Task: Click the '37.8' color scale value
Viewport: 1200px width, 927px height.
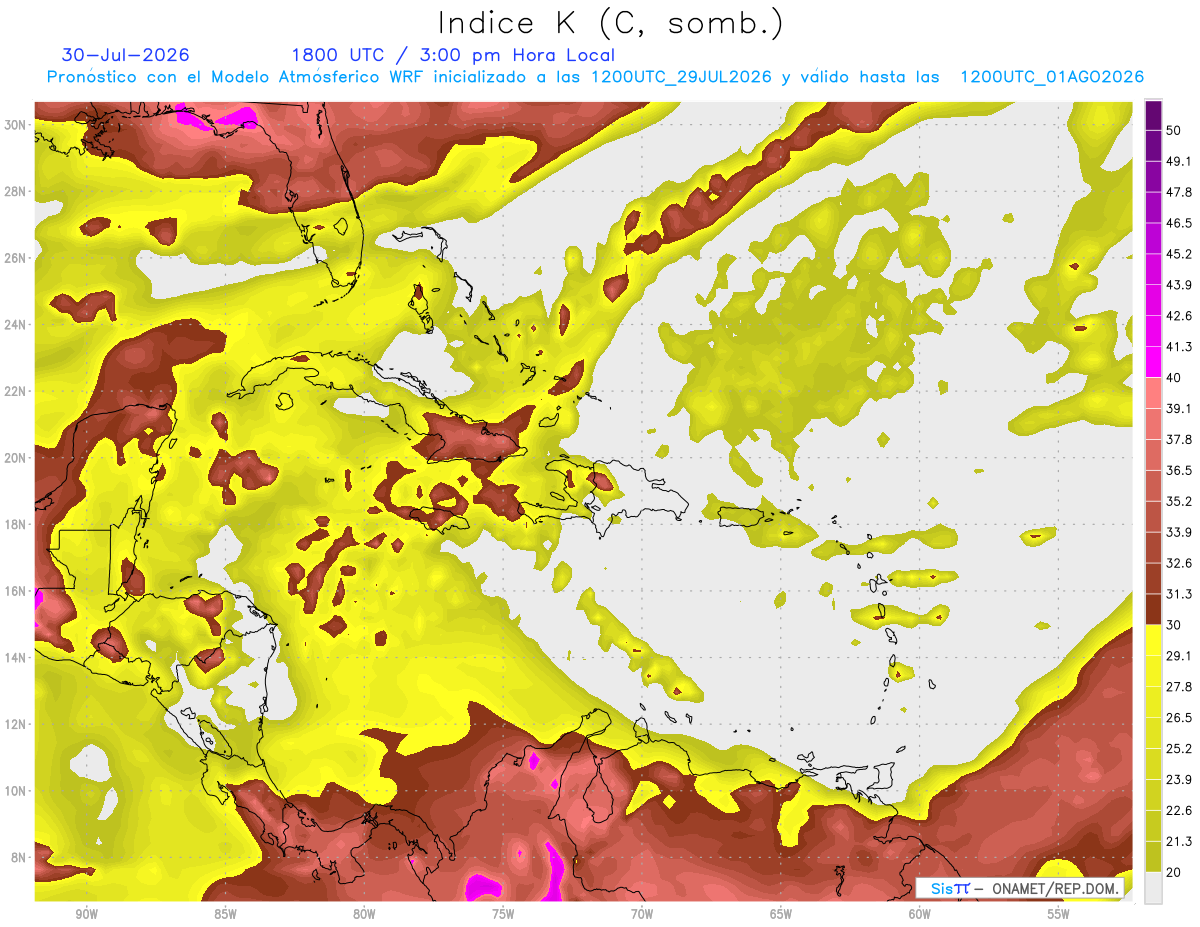Action: (1179, 439)
